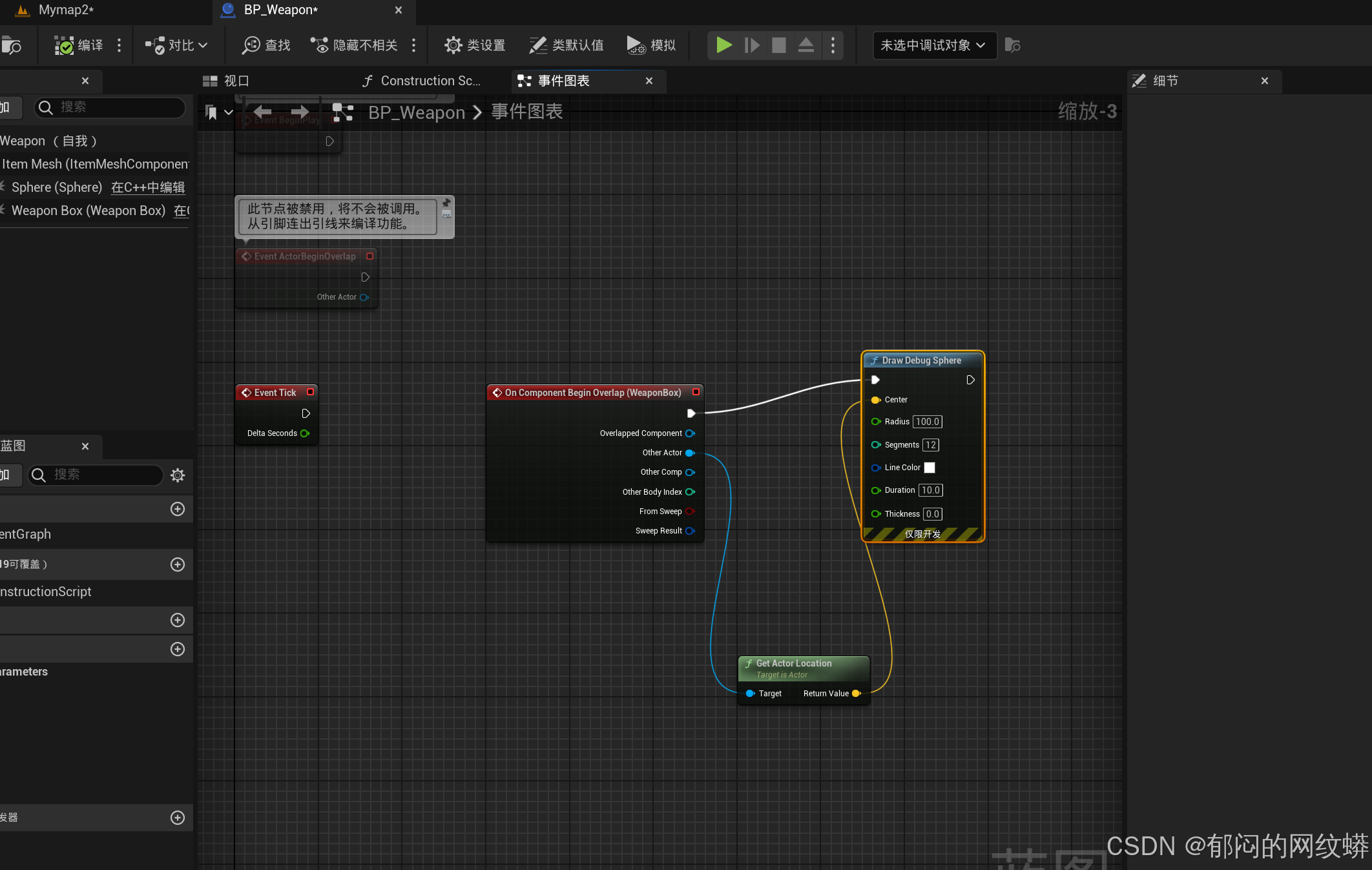
Task: Click the graph navigate back arrow
Action: pyautogui.click(x=262, y=112)
